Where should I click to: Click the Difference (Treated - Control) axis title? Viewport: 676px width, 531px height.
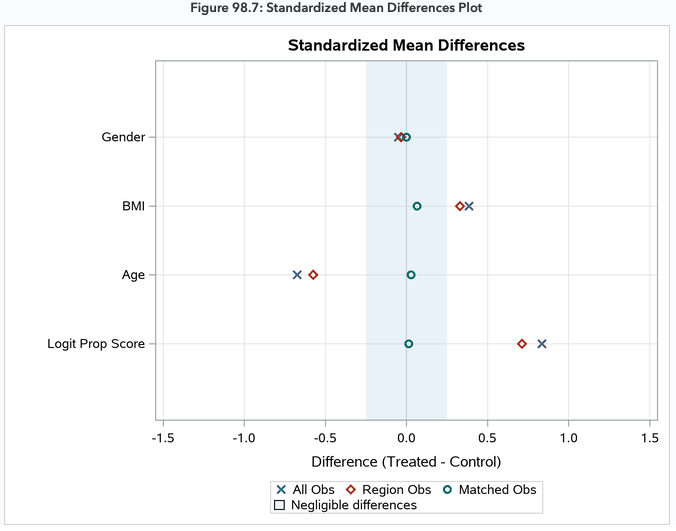[x=406, y=462]
